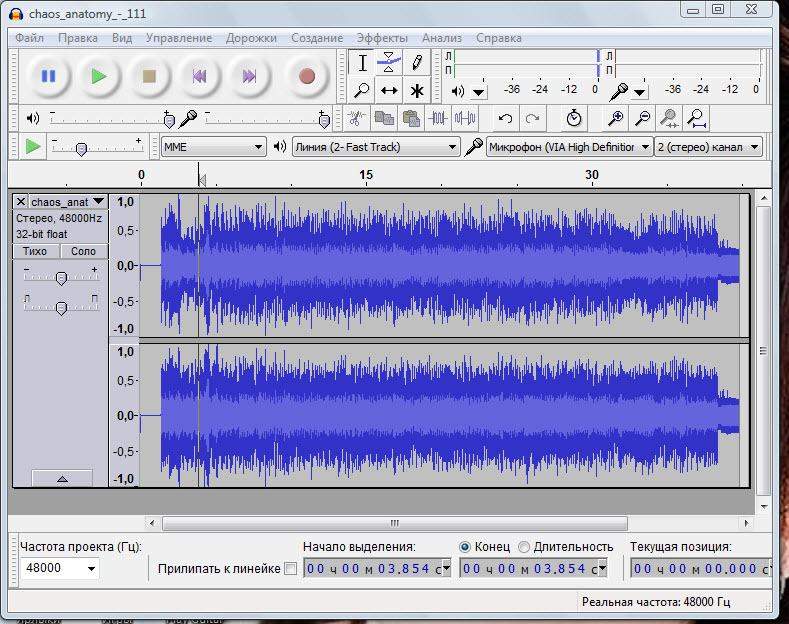The height and width of the screenshot is (624, 789).
Task: Enable the 'Прилипать к линейке' checkbox
Action: point(291,569)
